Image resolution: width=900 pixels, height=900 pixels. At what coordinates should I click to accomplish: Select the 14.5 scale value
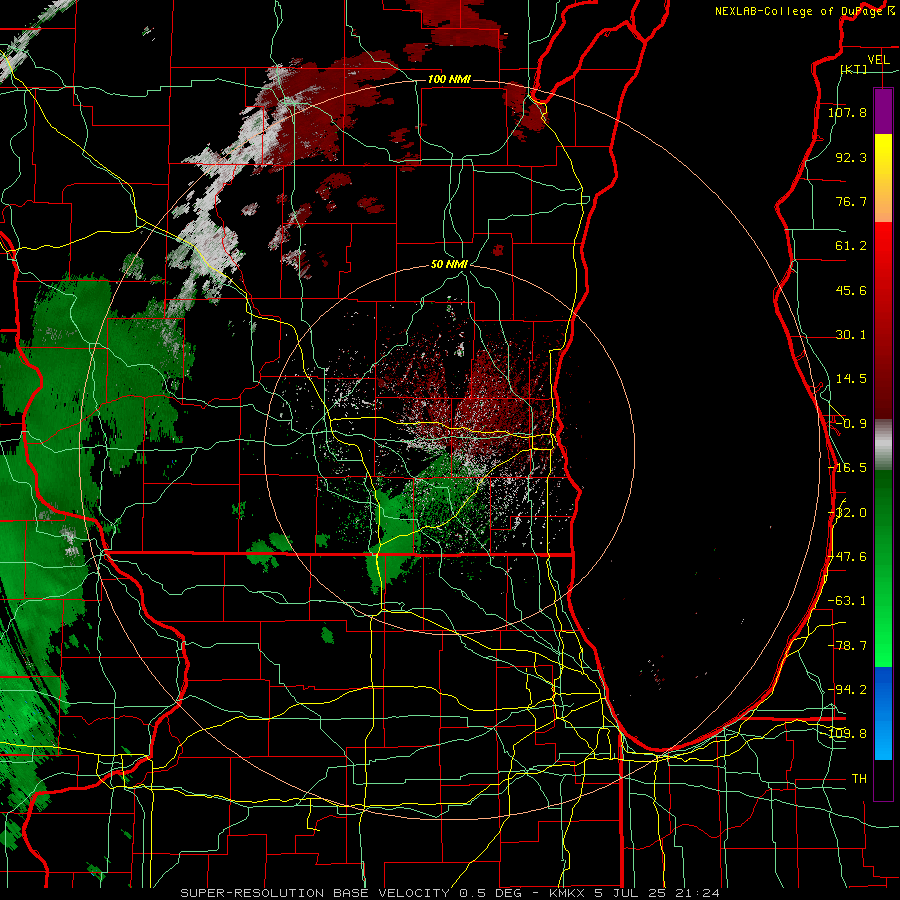[851, 379]
